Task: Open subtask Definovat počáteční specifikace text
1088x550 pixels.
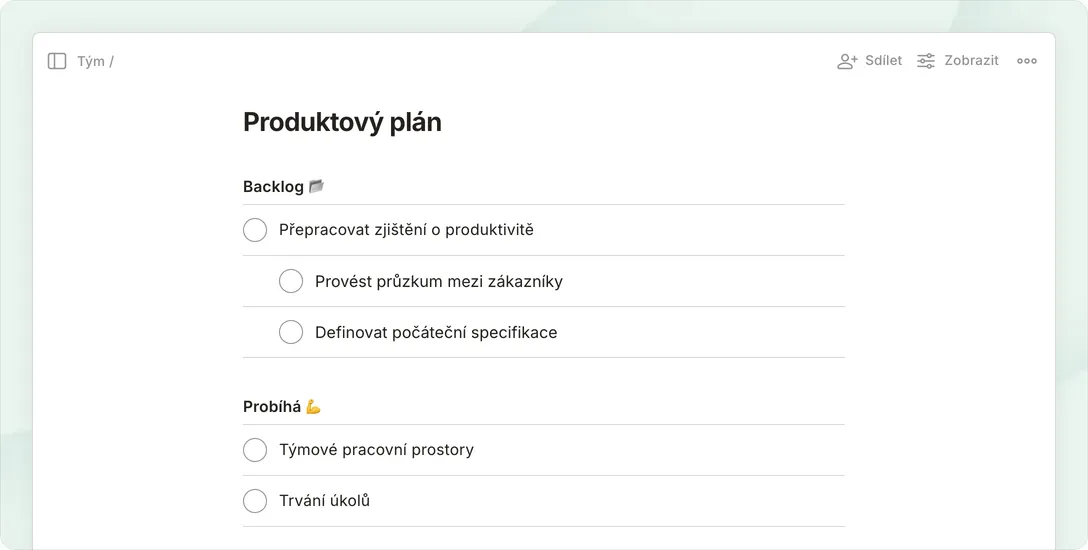Action: (436, 332)
